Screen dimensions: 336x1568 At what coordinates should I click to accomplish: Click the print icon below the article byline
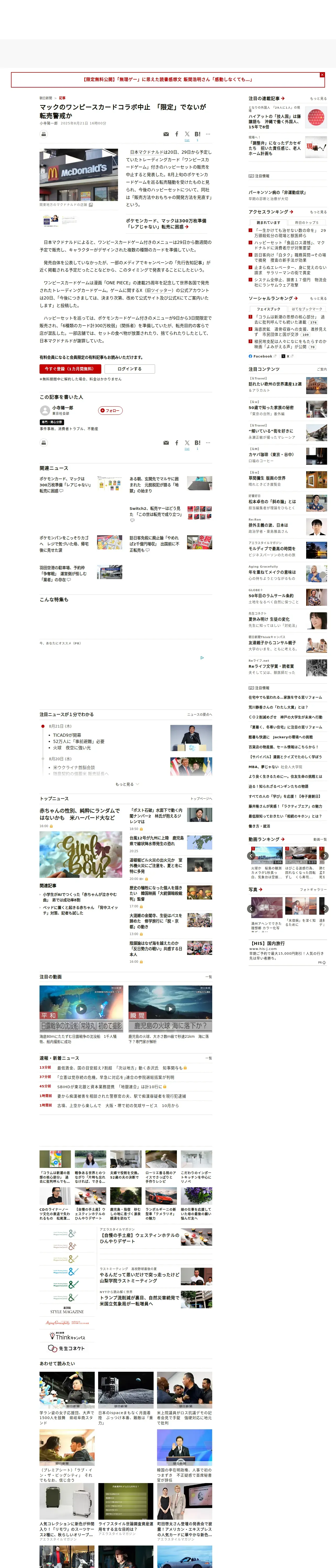pos(44,134)
